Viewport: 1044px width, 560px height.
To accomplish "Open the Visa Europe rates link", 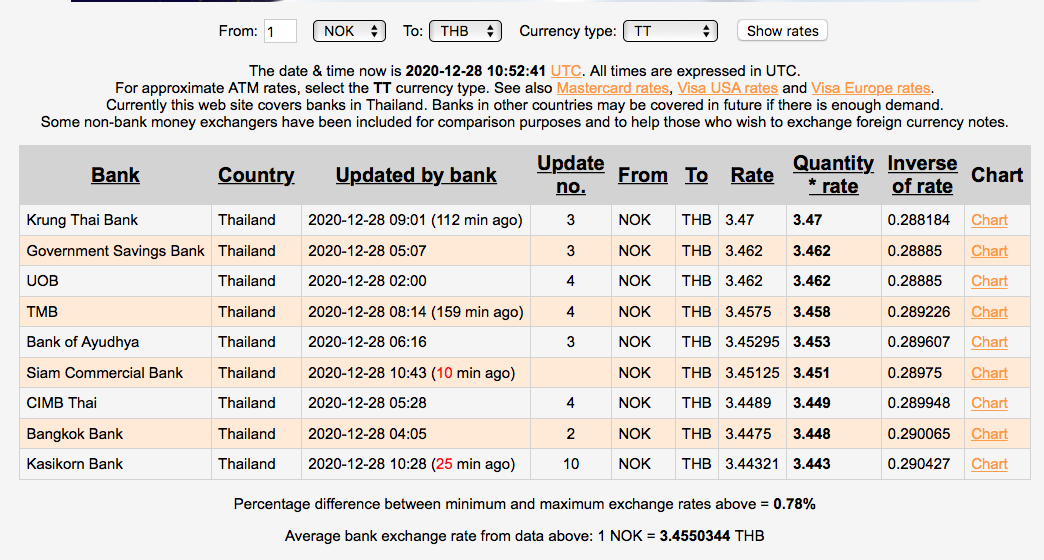I will pyautogui.click(x=870, y=88).
